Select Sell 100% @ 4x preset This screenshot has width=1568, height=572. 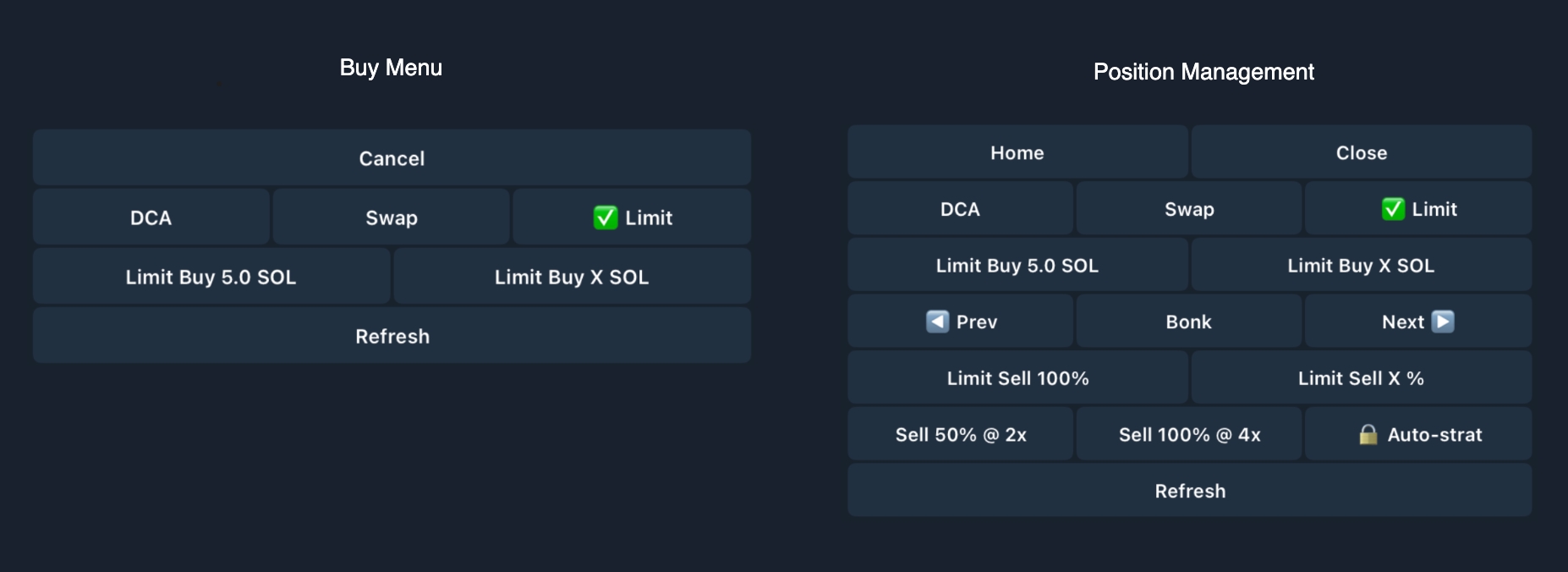[1189, 435]
